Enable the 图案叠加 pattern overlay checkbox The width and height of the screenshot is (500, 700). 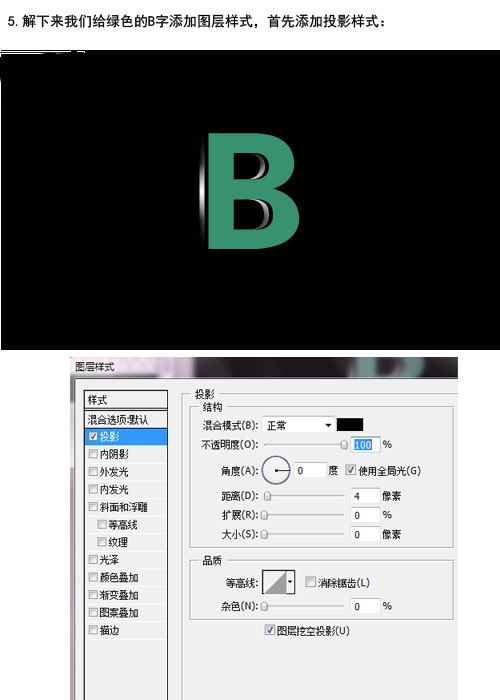click(x=93, y=612)
